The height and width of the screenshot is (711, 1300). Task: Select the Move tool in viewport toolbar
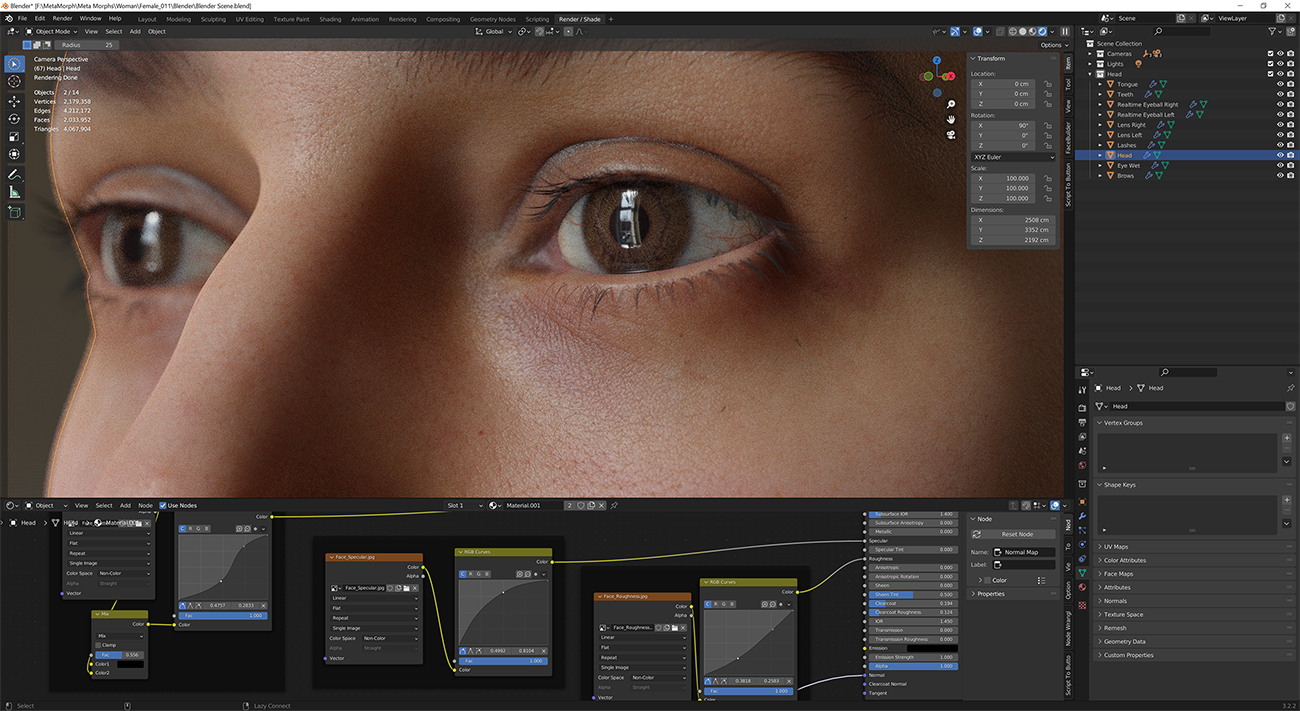coord(14,101)
